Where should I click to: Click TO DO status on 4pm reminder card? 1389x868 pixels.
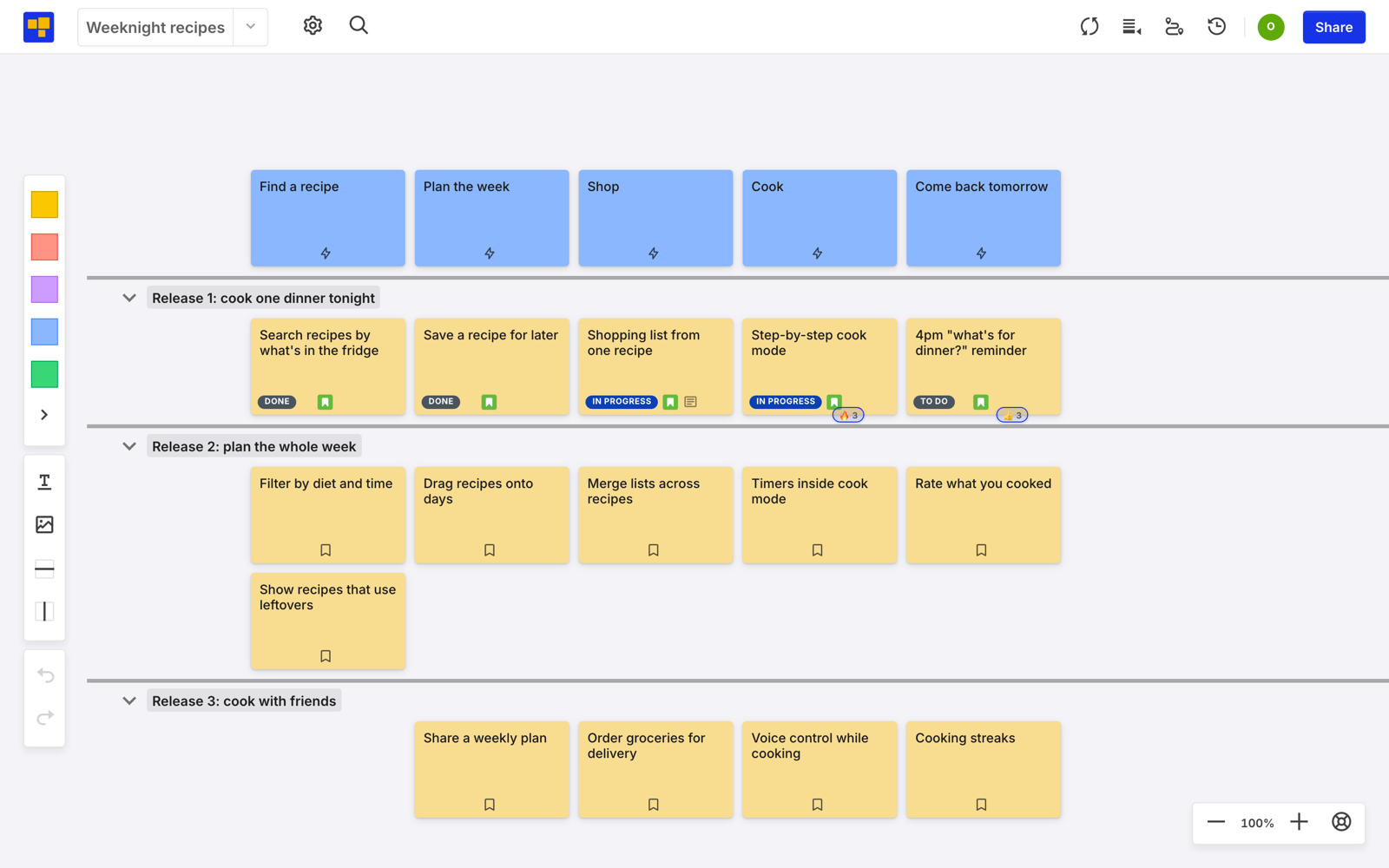pos(934,402)
